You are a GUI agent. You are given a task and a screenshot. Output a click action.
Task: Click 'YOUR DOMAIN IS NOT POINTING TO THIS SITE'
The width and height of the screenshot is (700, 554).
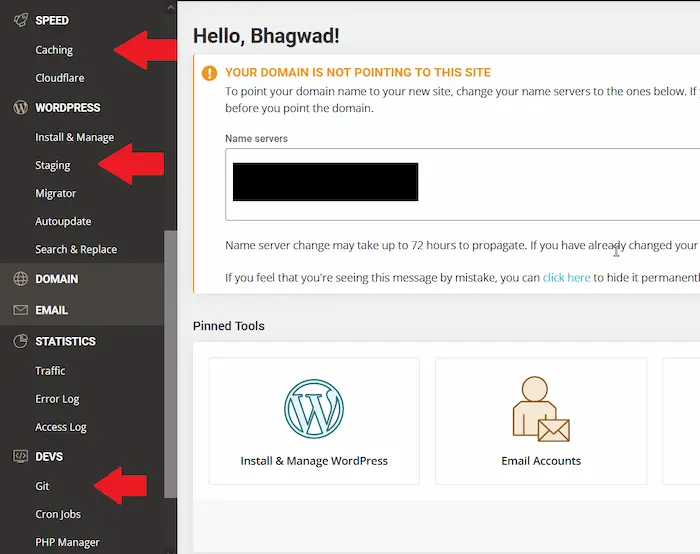(358, 72)
